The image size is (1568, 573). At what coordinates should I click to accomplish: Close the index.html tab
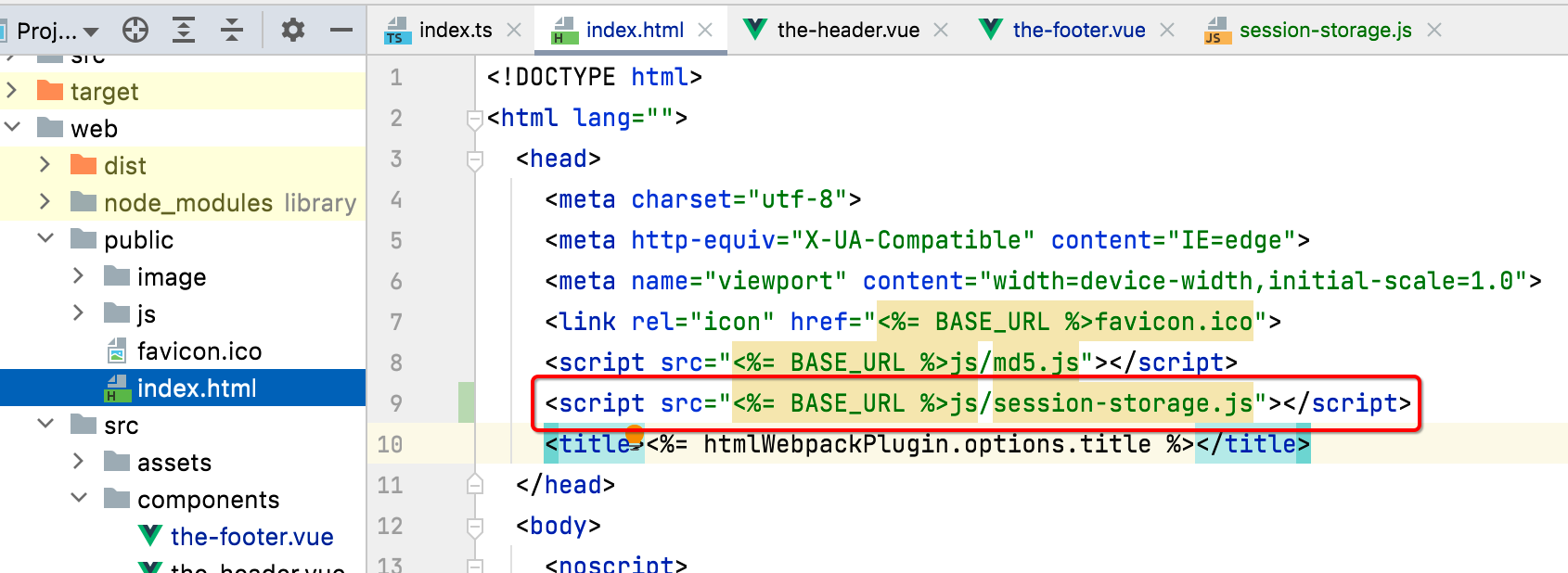705,31
